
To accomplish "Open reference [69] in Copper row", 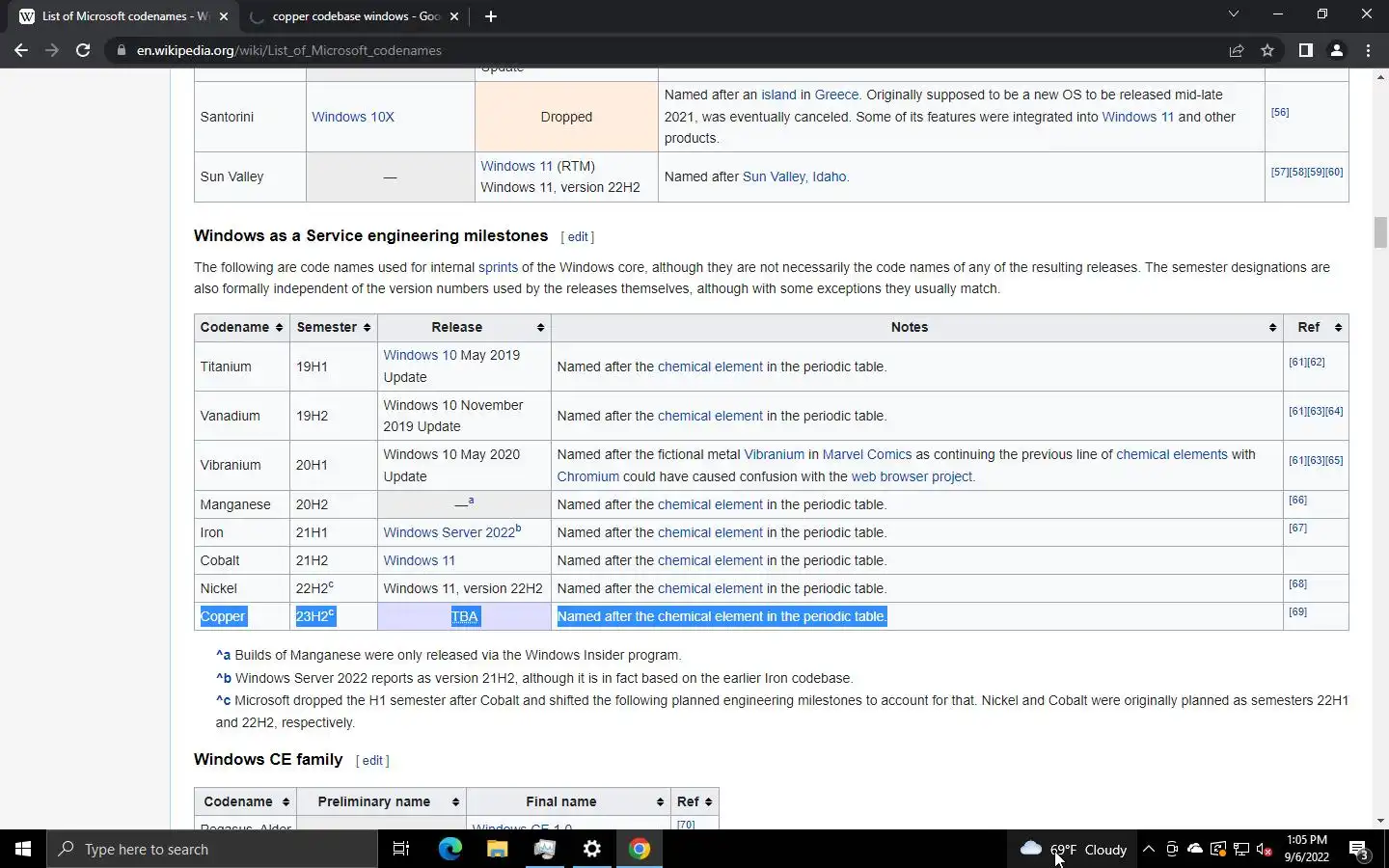I will point(1297,611).
